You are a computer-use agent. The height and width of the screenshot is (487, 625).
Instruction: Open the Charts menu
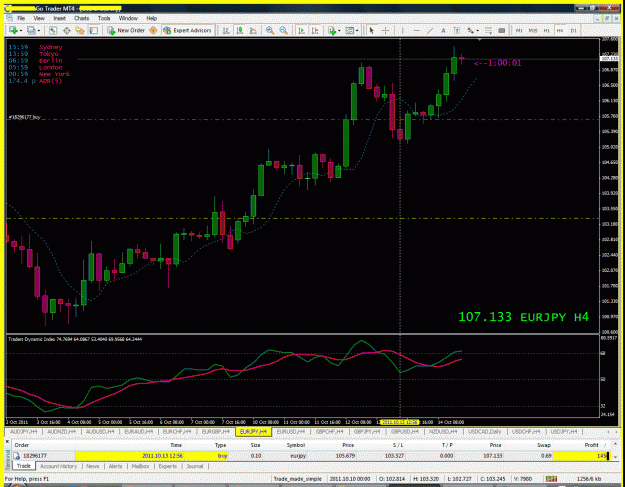[x=81, y=18]
